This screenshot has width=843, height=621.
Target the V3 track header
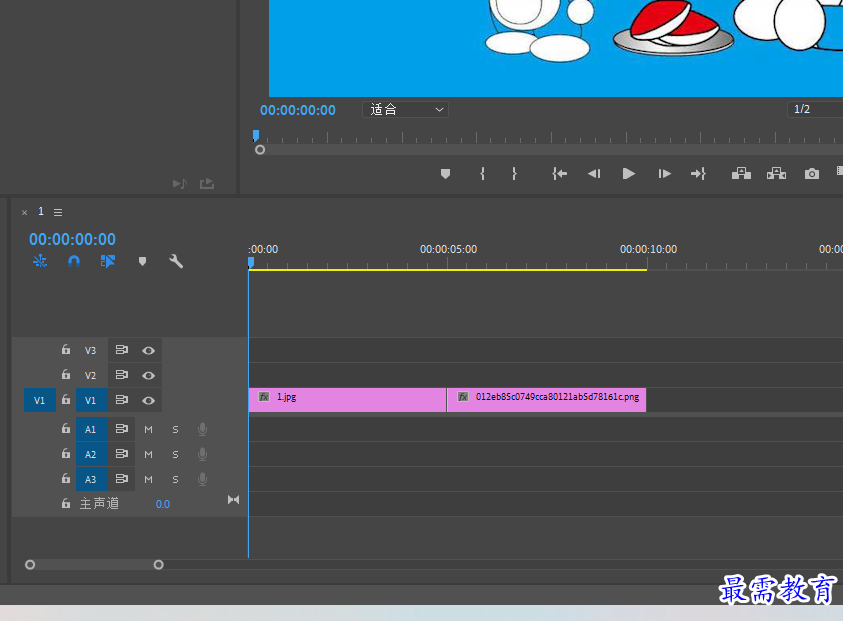[x=91, y=350]
